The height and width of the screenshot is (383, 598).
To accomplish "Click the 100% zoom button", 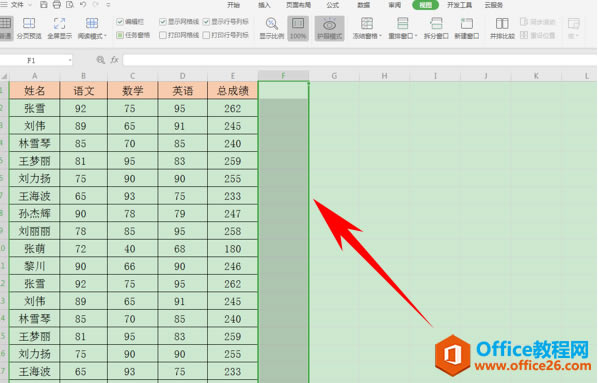I will (x=298, y=28).
